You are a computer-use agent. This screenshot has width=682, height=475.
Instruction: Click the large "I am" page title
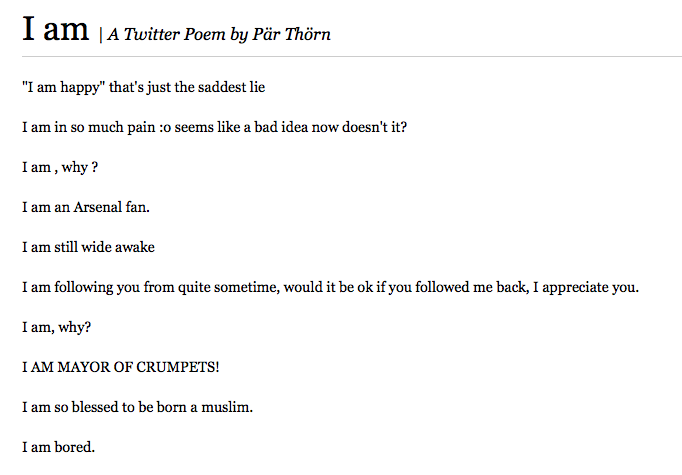click(56, 29)
